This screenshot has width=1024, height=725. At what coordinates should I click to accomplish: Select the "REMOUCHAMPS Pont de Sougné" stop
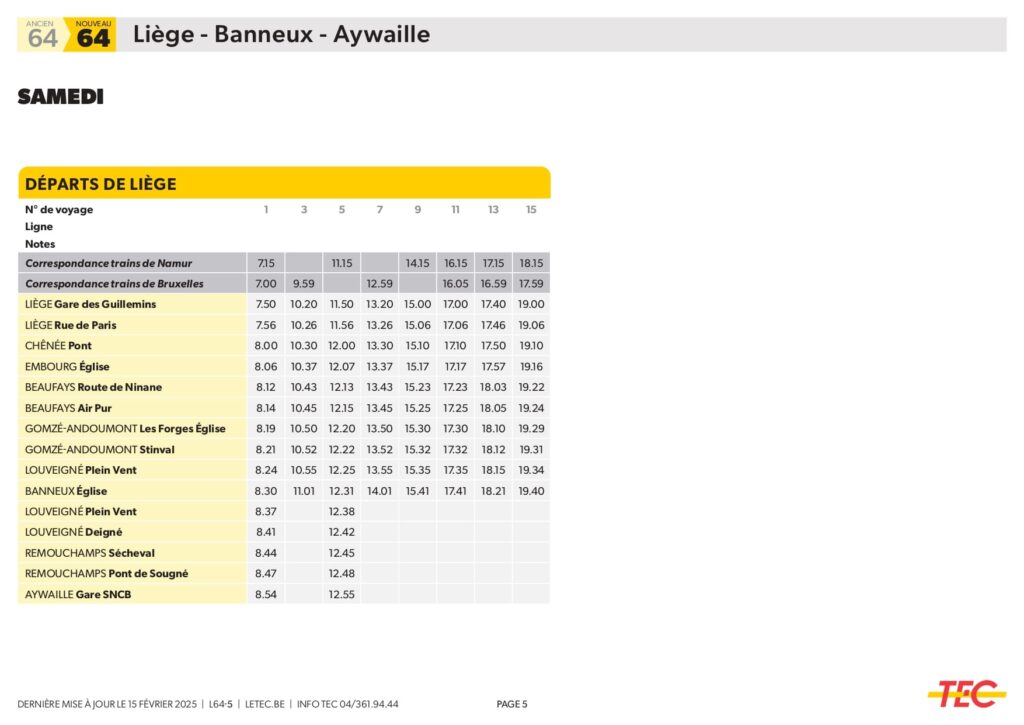(x=106, y=574)
